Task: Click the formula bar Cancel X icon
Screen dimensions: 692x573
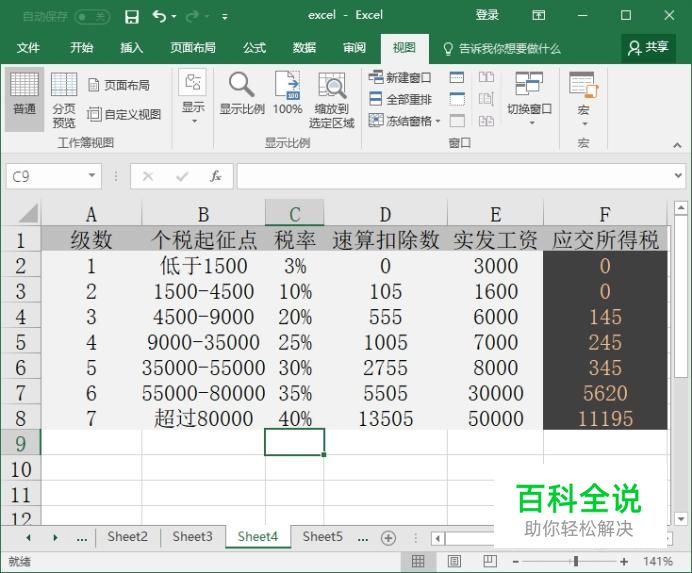Action: click(148, 177)
